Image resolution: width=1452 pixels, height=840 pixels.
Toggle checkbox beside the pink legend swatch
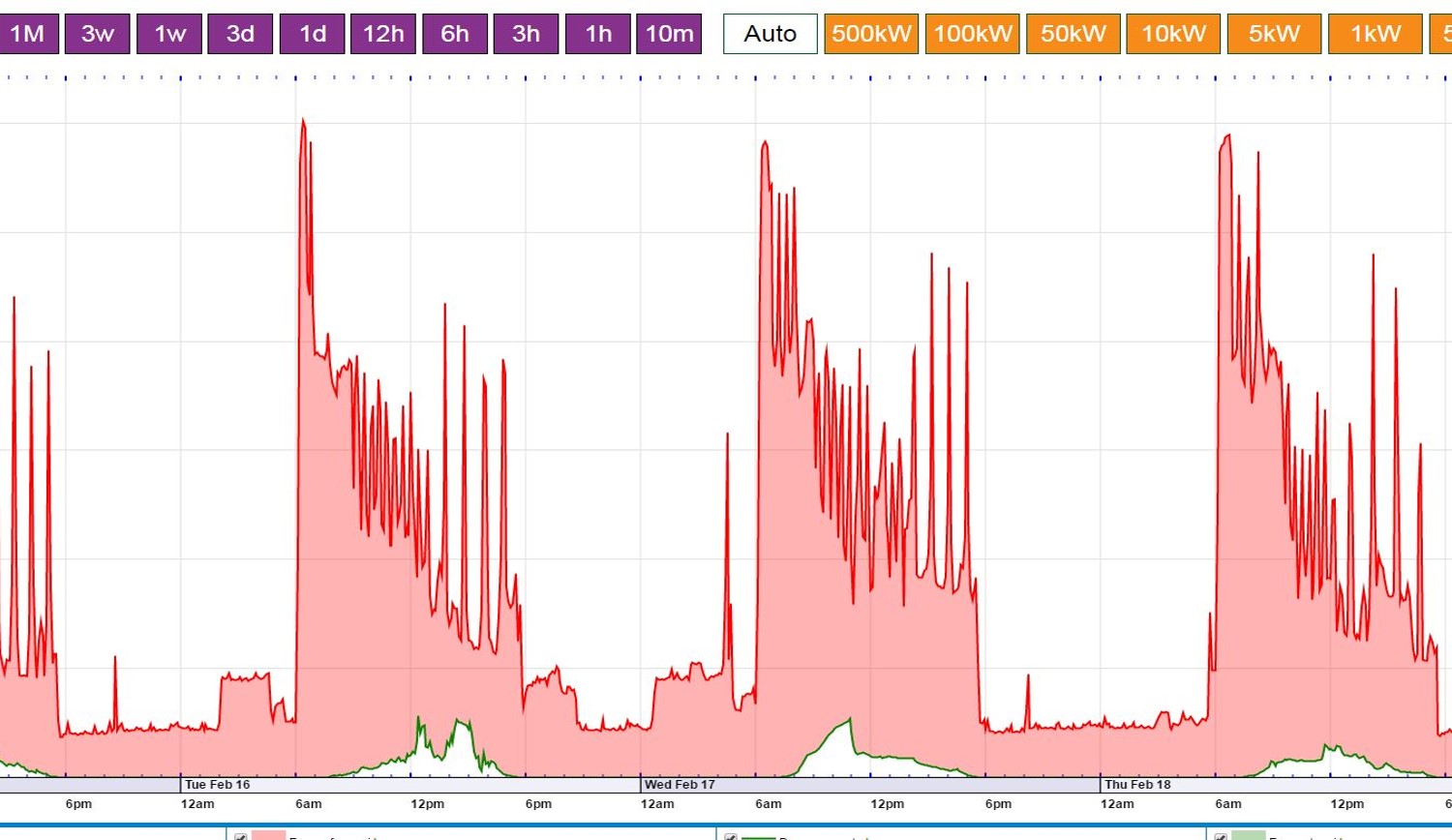click(241, 836)
